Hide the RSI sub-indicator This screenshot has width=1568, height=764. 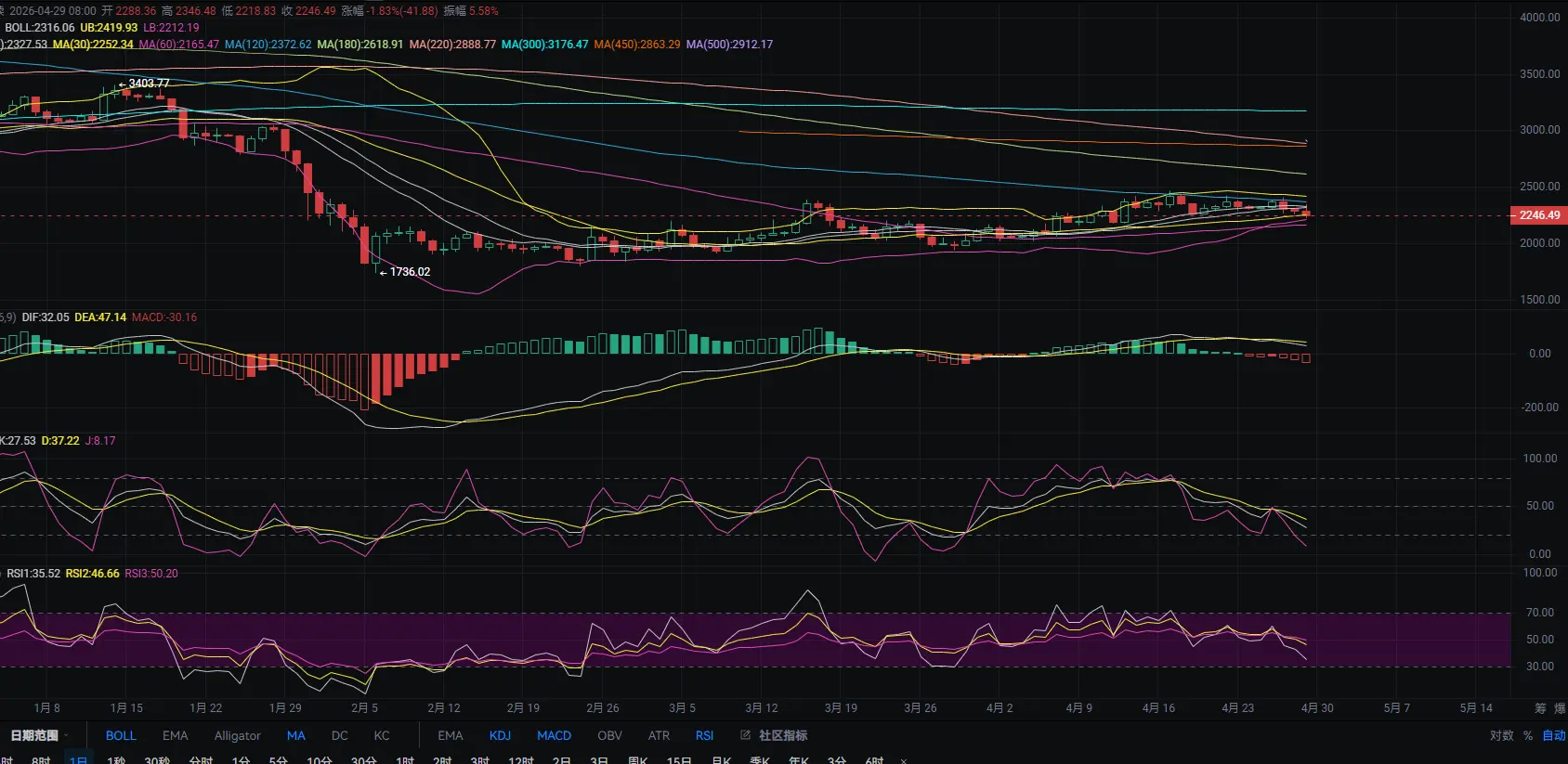tap(704, 735)
